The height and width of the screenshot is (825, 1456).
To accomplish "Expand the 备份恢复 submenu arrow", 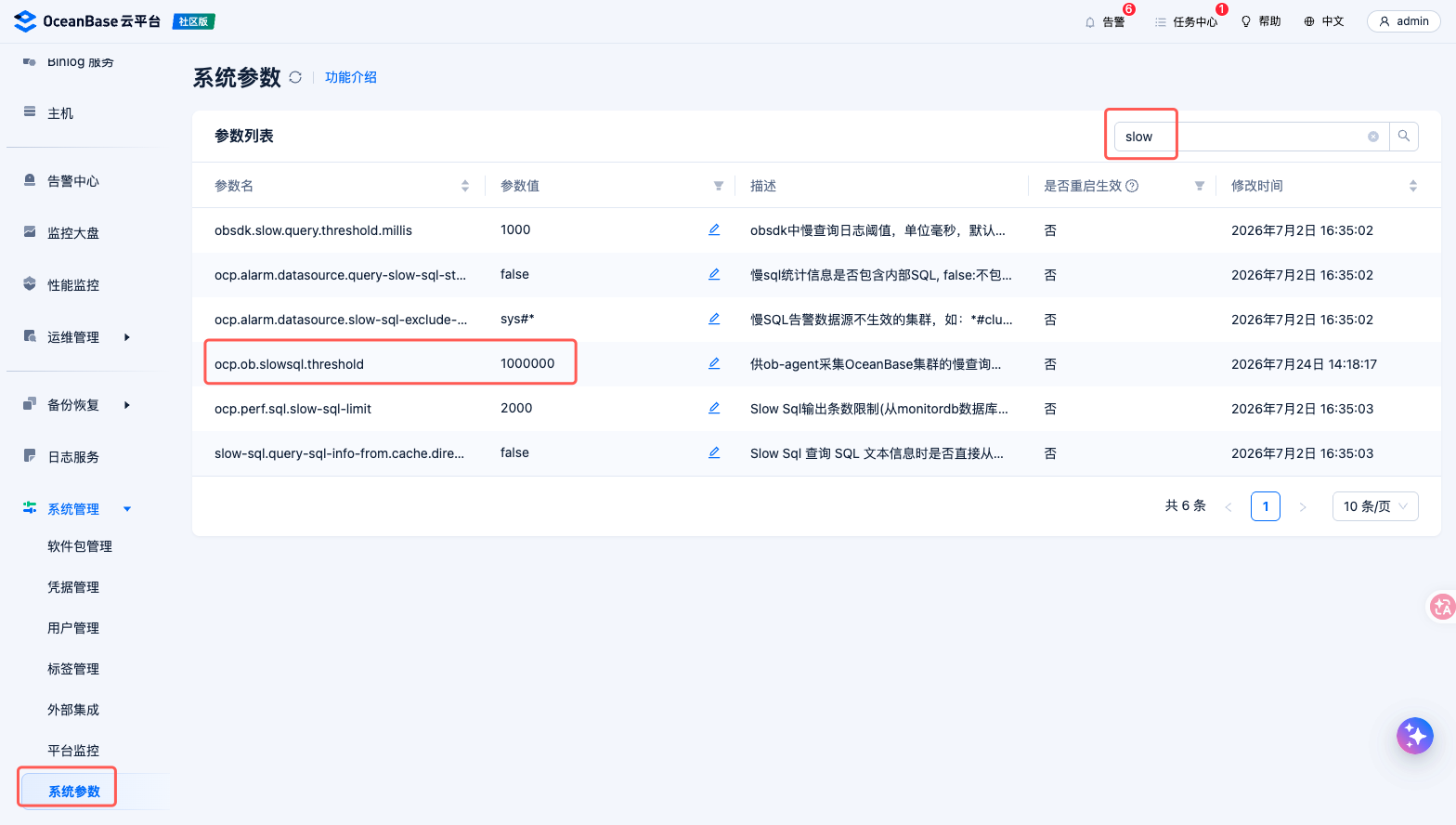I will click(127, 405).
